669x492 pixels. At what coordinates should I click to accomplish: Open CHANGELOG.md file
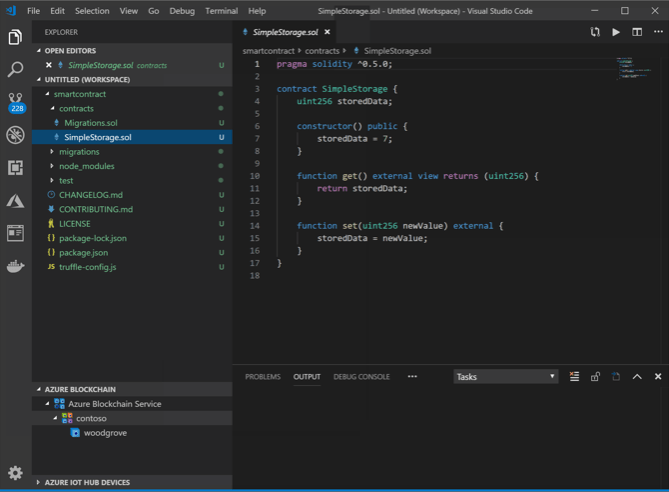(x=132, y=195)
